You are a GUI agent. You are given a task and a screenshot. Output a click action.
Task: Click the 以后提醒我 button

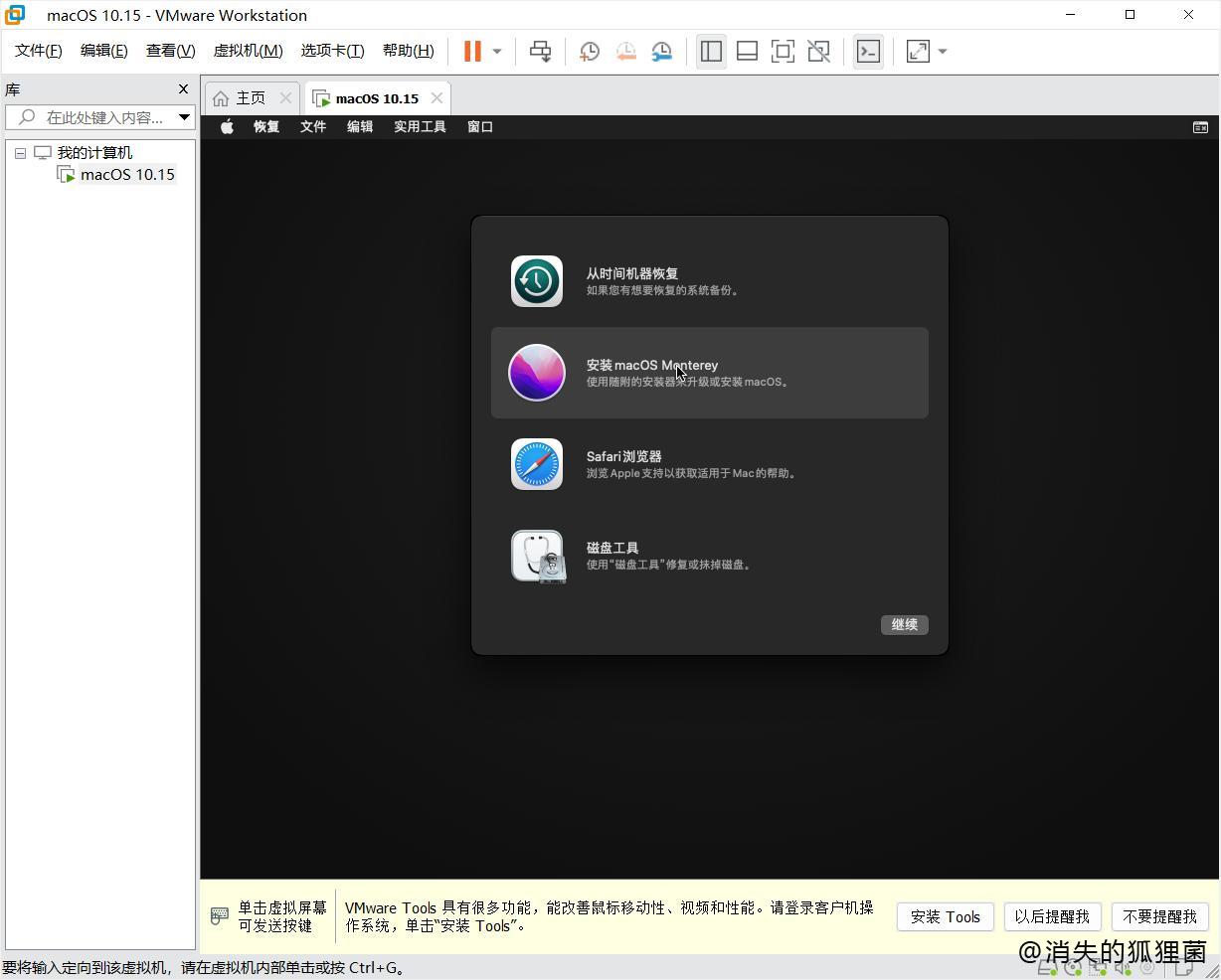pos(1052,916)
